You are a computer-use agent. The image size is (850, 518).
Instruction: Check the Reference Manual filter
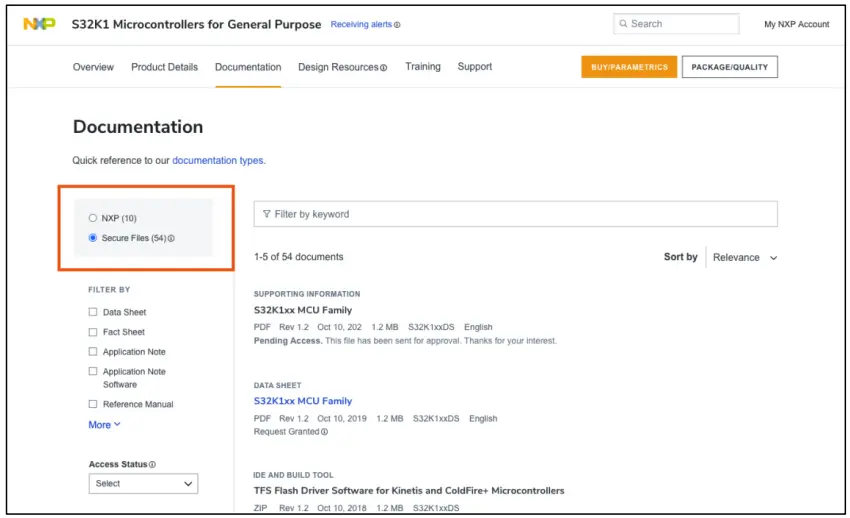click(93, 404)
